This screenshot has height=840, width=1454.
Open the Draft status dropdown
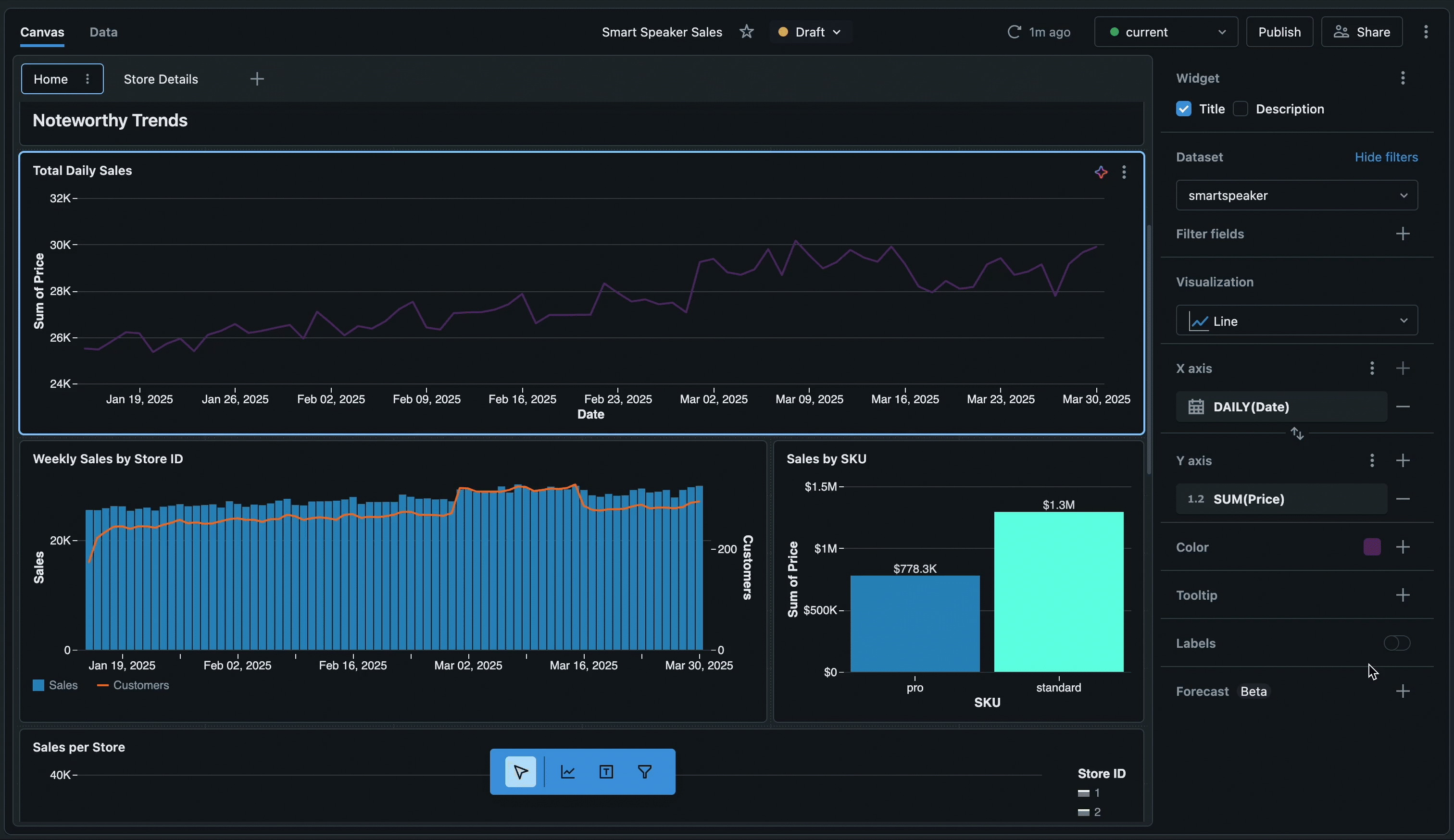click(x=810, y=32)
